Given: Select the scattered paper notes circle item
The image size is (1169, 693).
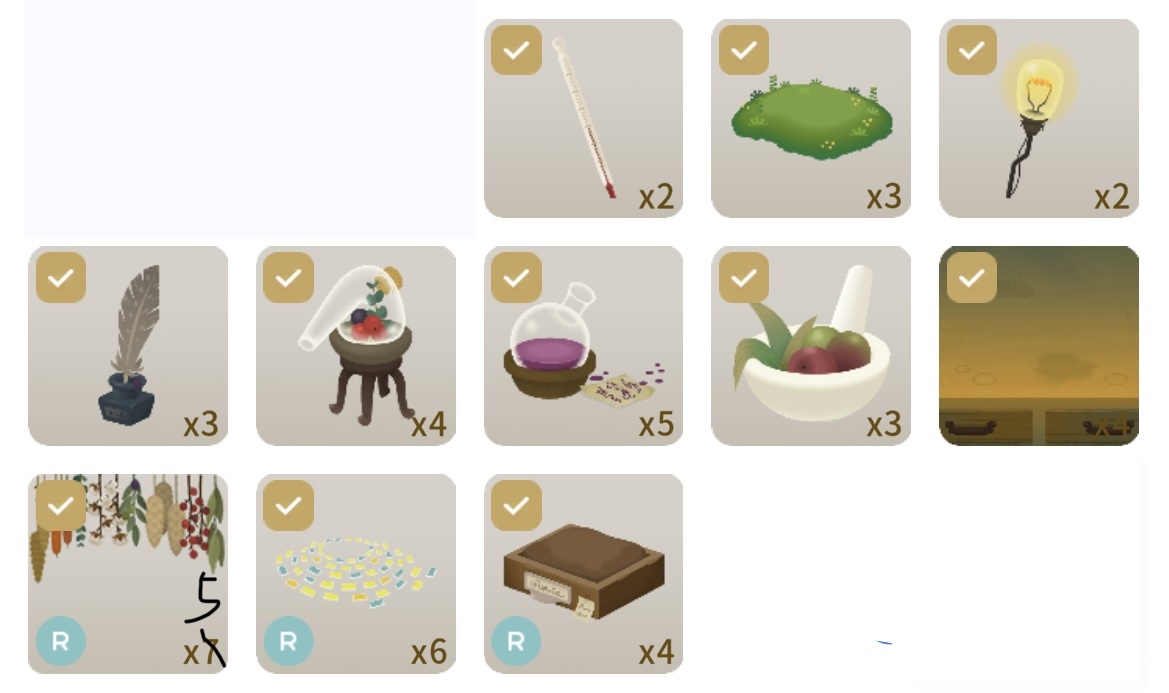Looking at the screenshot, I should [x=356, y=574].
